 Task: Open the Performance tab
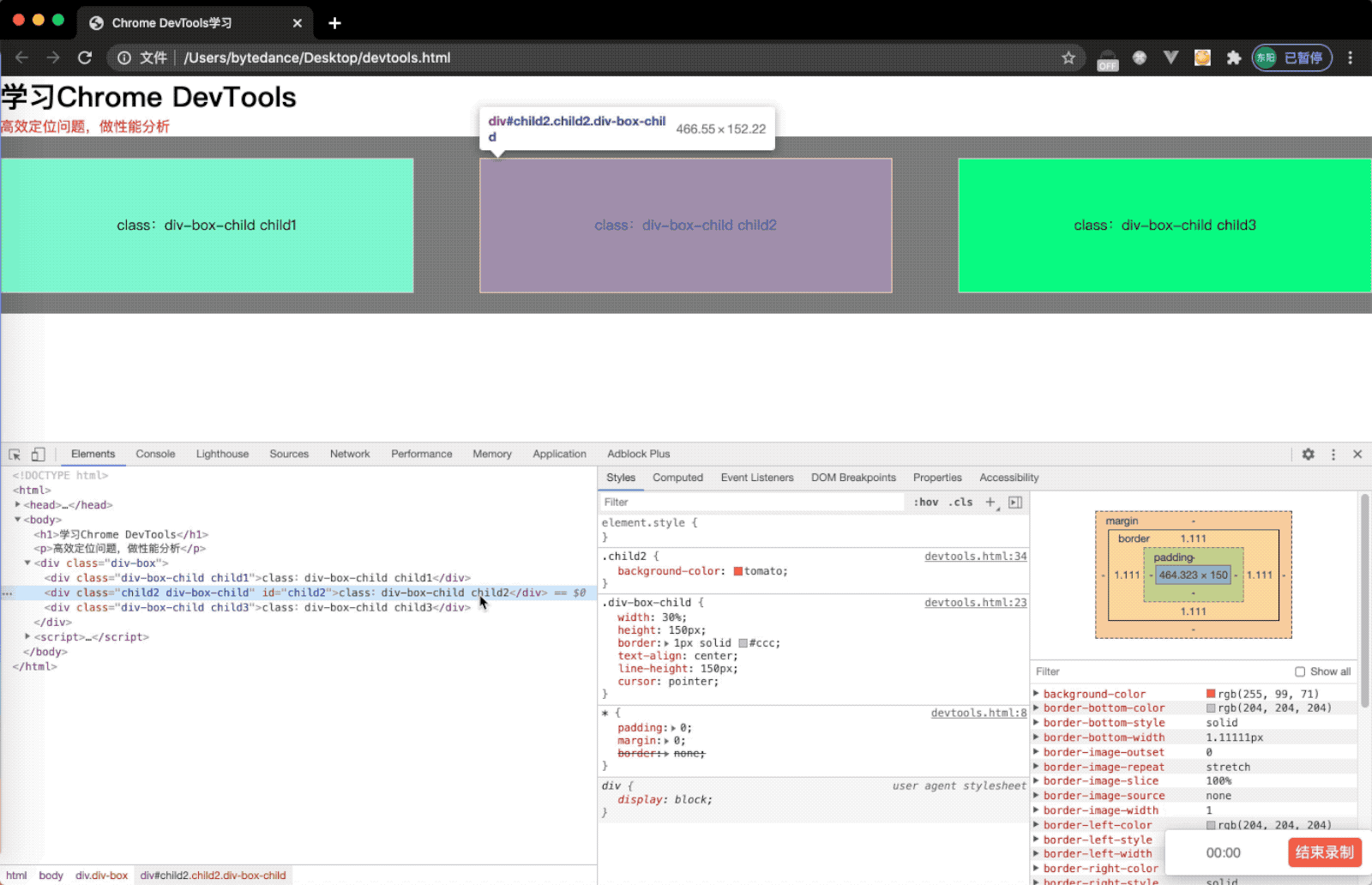(422, 455)
